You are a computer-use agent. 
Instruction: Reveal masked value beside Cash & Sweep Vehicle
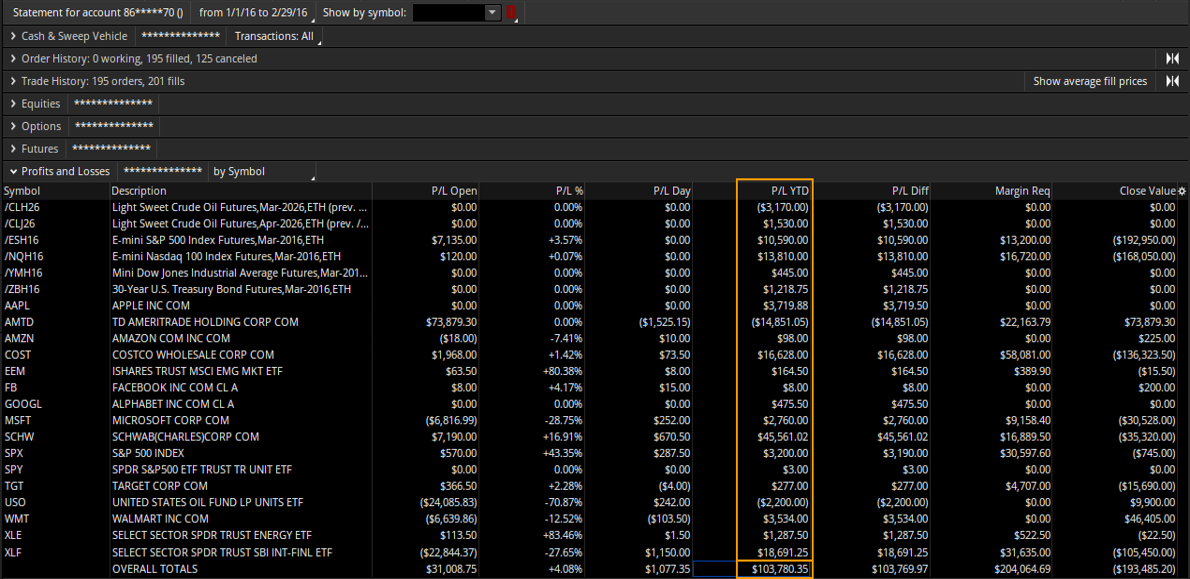[x=181, y=36]
